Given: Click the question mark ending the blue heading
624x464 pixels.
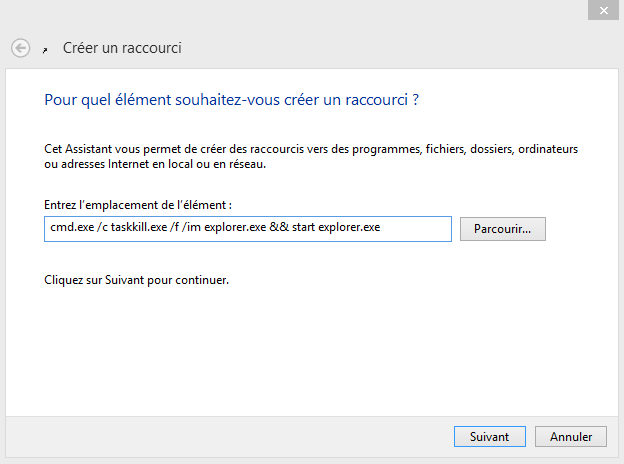Looking at the screenshot, I should point(415,99).
